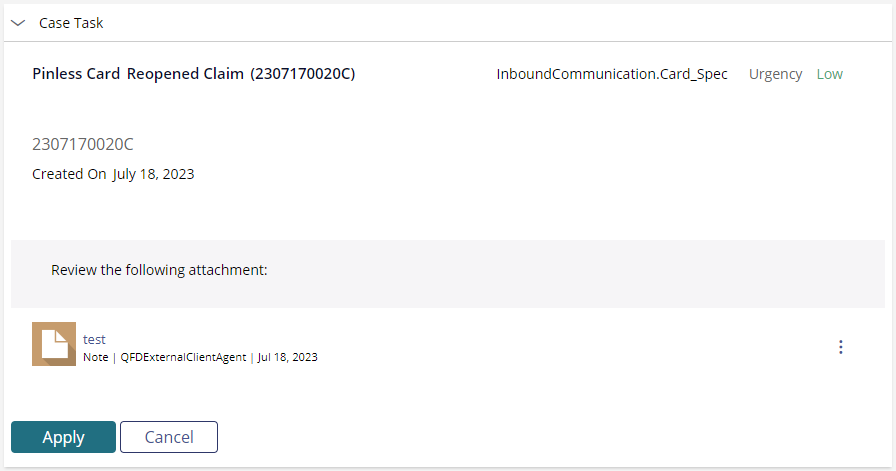Click the Case Task header label
896x471 pixels.
pos(71,23)
